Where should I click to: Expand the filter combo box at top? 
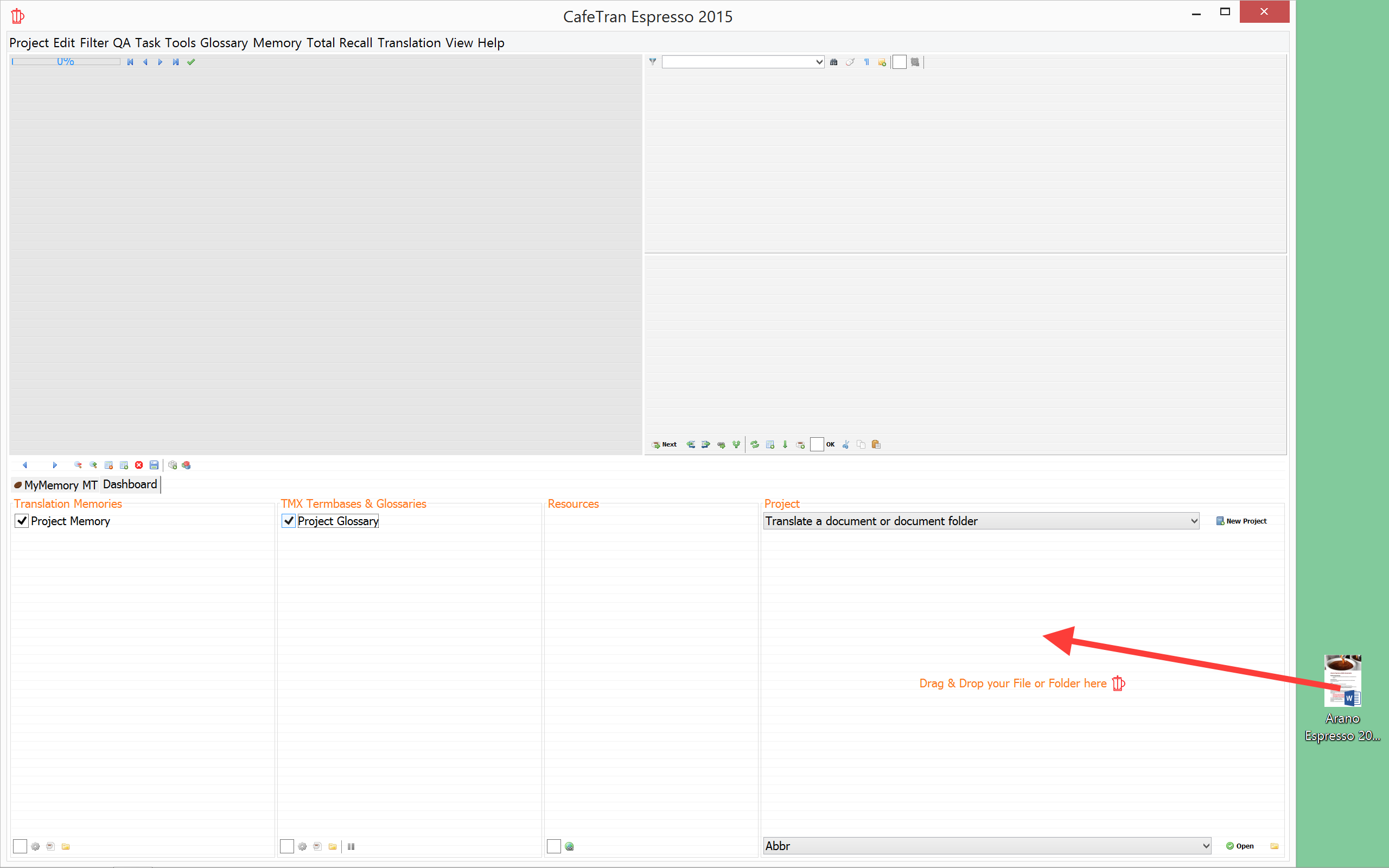click(819, 62)
